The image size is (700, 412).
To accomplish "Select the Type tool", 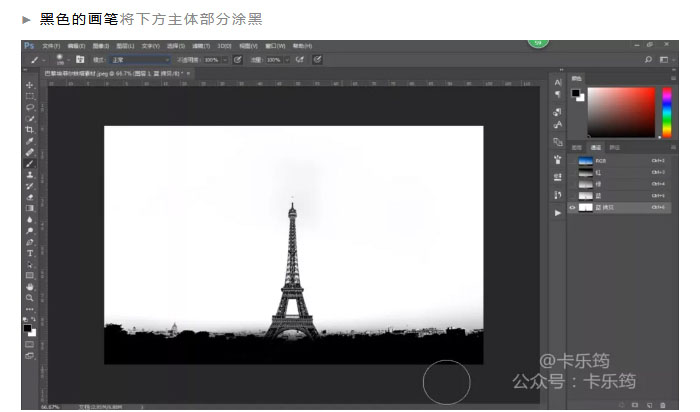I will click(29, 253).
